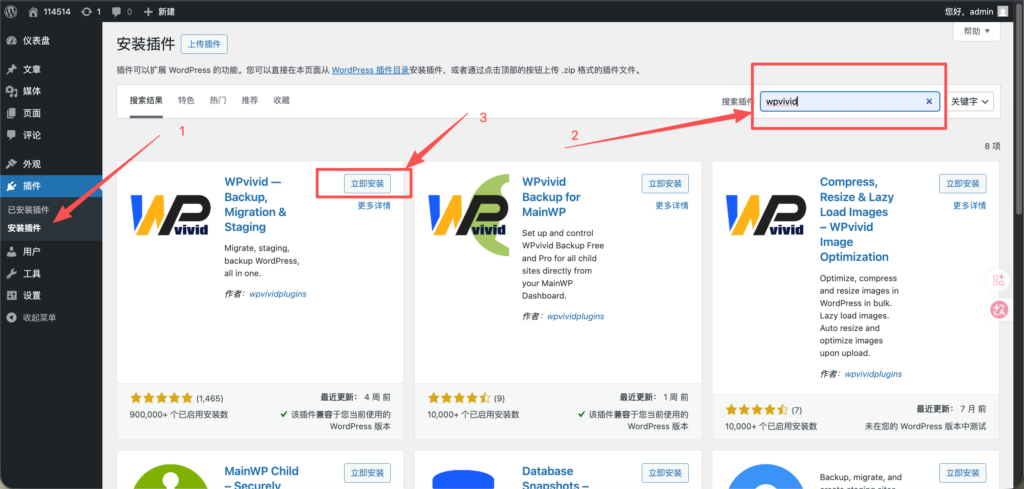Viewport: 1024px width, 489px height.
Task: Open the WordPress logo menu
Action: 12,11
